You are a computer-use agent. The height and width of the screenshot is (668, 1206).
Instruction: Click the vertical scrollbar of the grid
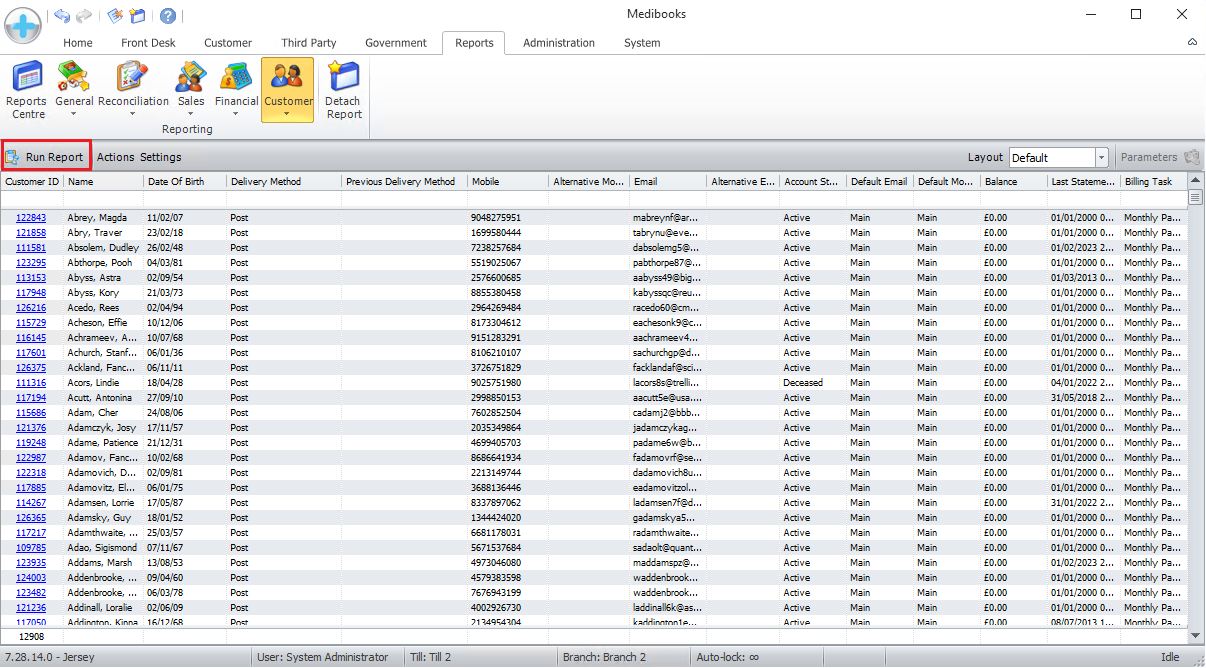[1195, 400]
